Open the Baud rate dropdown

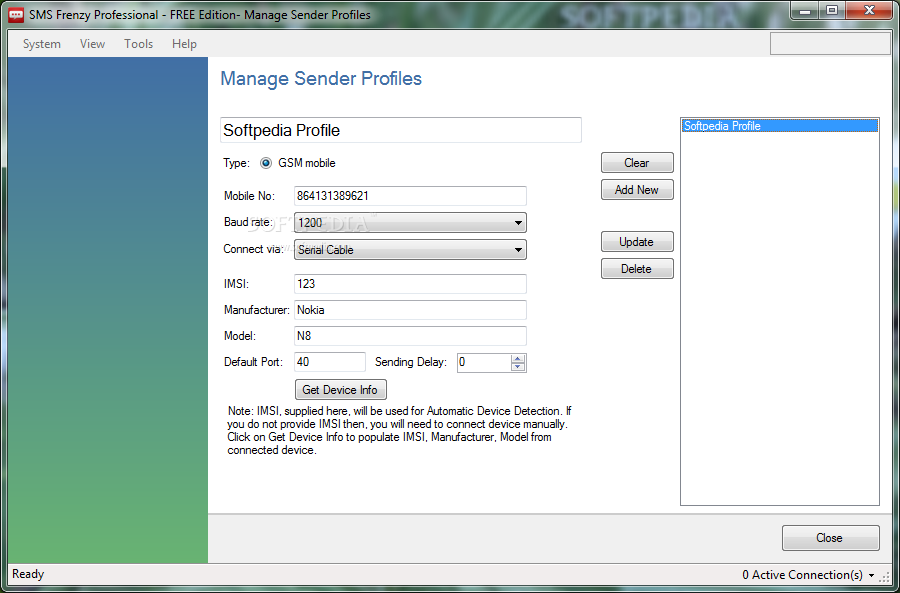[x=410, y=222]
